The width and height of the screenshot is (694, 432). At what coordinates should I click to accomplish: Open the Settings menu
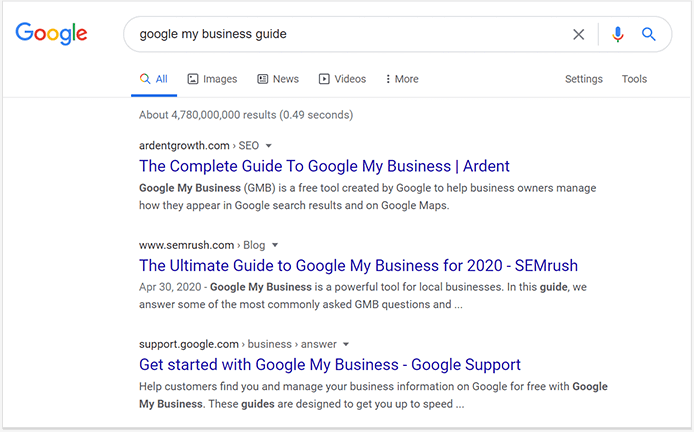pyautogui.click(x=584, y=79)
